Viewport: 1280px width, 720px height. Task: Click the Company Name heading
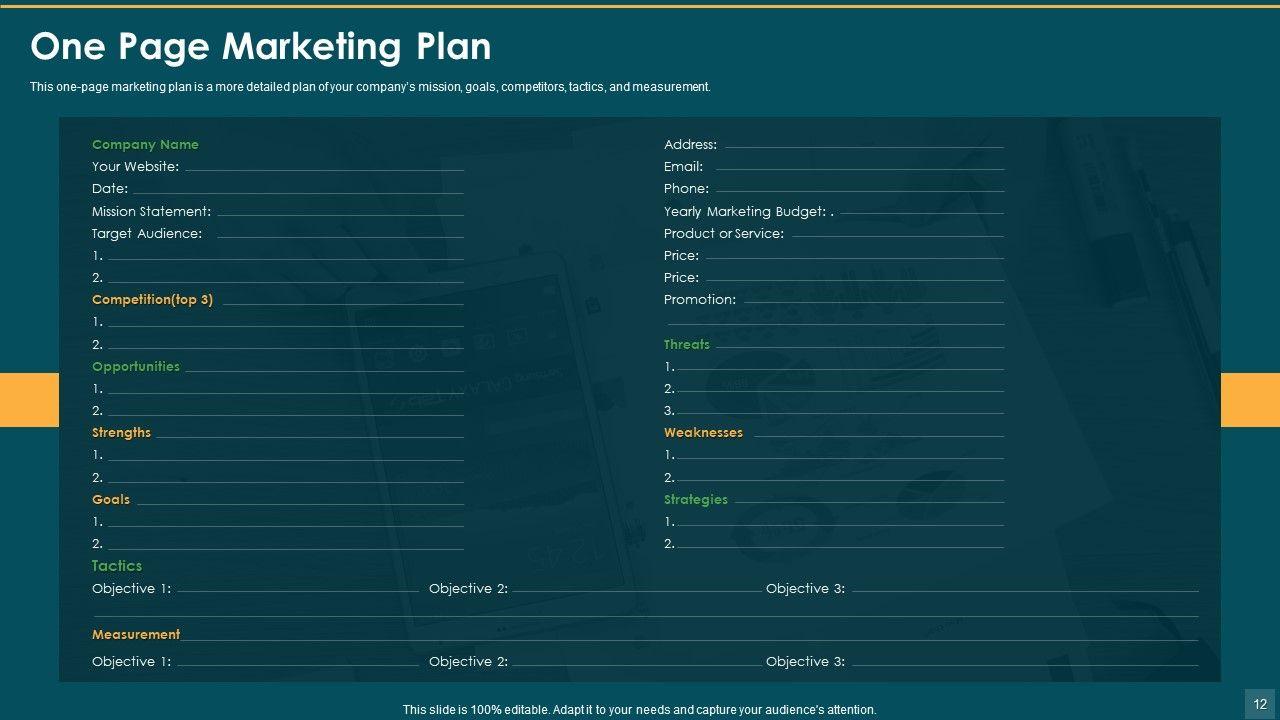click(145, 145)
